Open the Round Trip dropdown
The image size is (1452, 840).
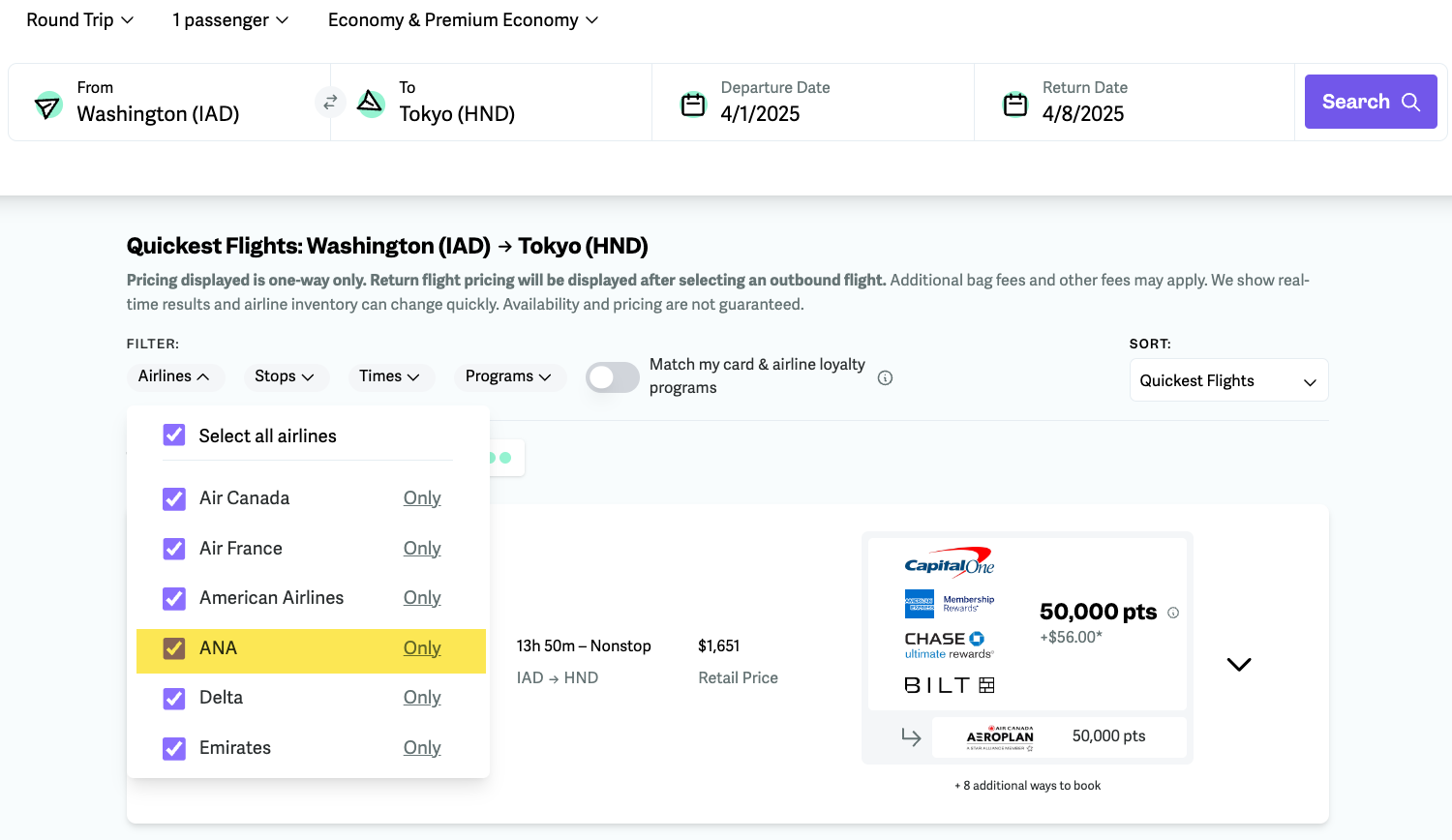click(x=80, y=20)
